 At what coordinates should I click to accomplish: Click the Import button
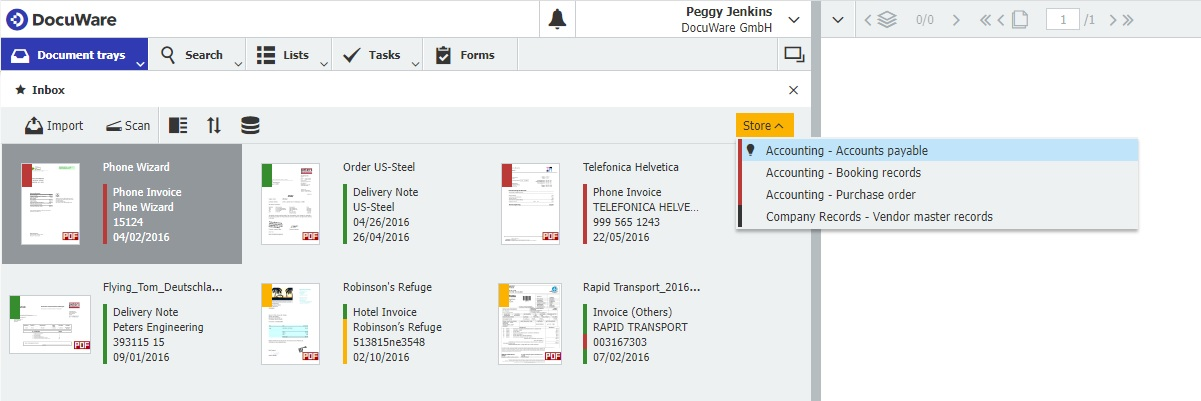pyautogui.click(x=54, y=125)
